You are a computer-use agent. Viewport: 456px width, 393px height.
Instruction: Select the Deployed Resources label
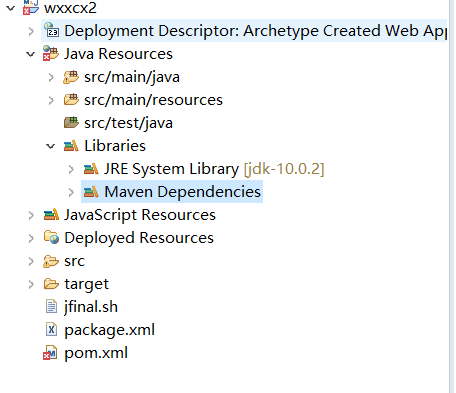point(139,238)
